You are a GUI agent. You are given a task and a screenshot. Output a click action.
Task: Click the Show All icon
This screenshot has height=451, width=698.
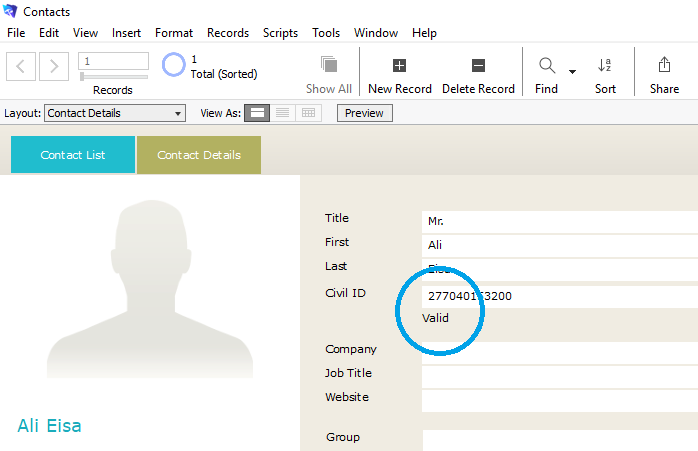pos(329,66)
